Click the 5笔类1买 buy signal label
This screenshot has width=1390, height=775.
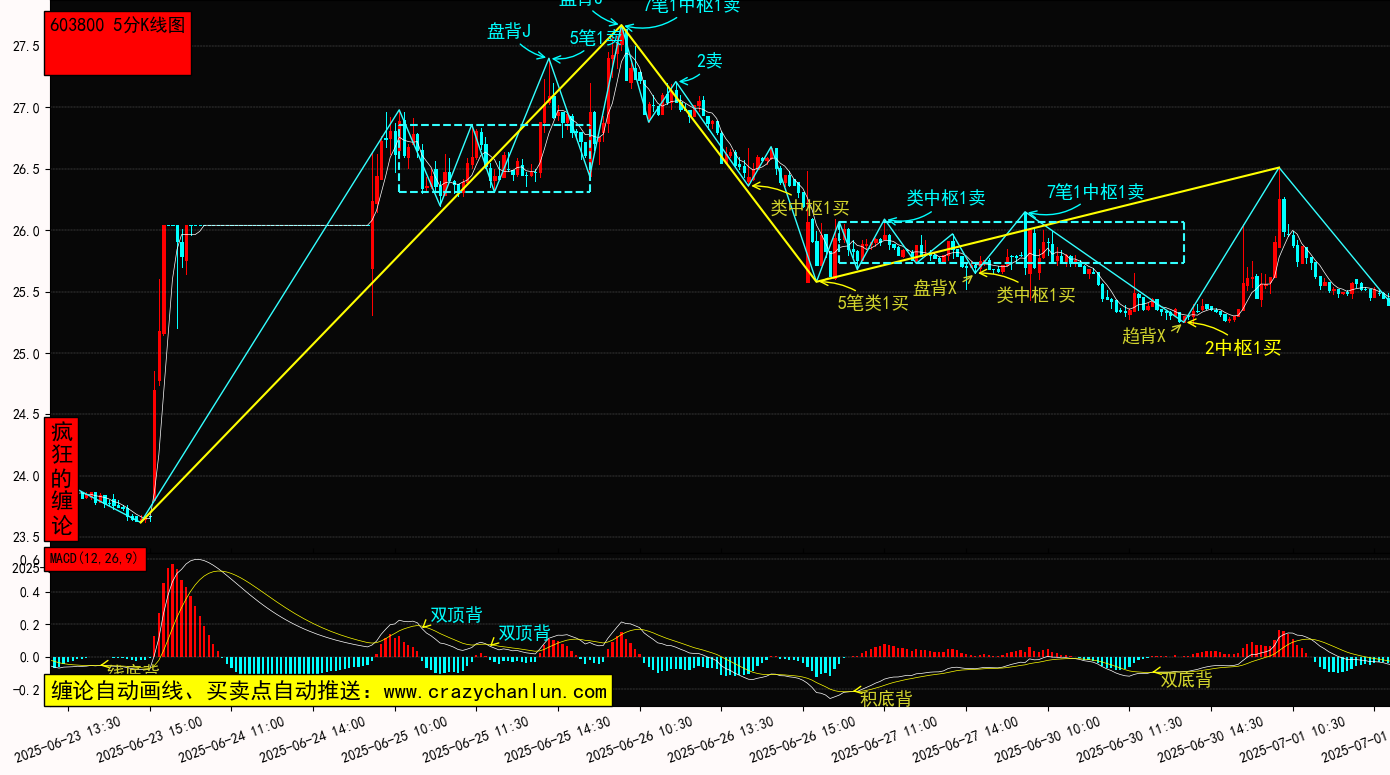[x=873, y=302]
